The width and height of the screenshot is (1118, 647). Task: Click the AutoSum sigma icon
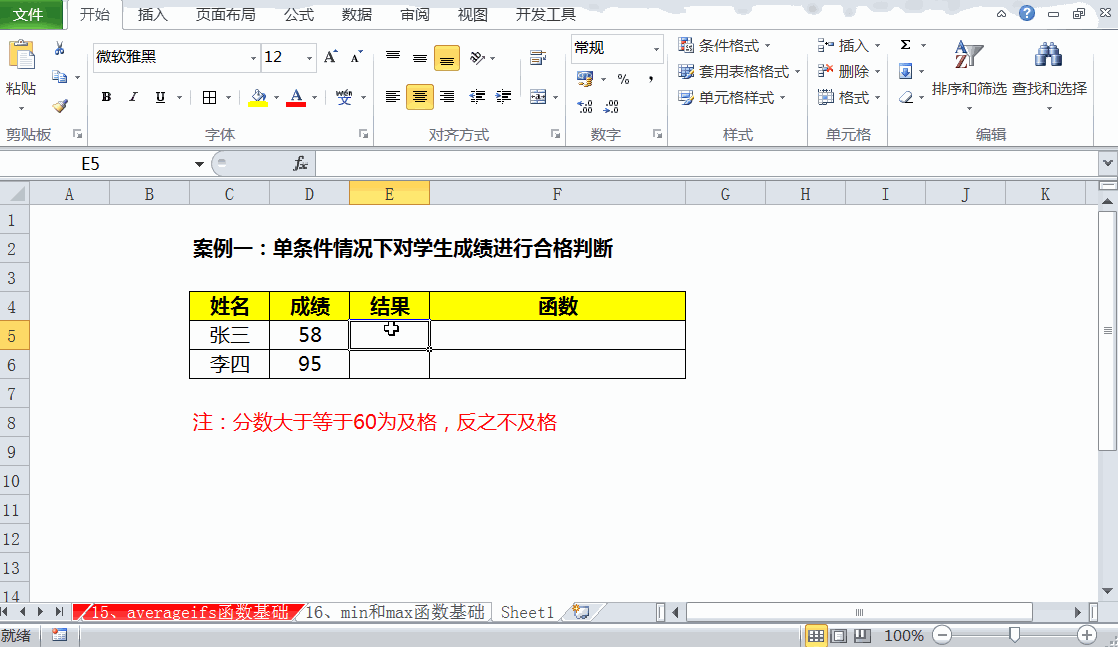pos(906,45)
